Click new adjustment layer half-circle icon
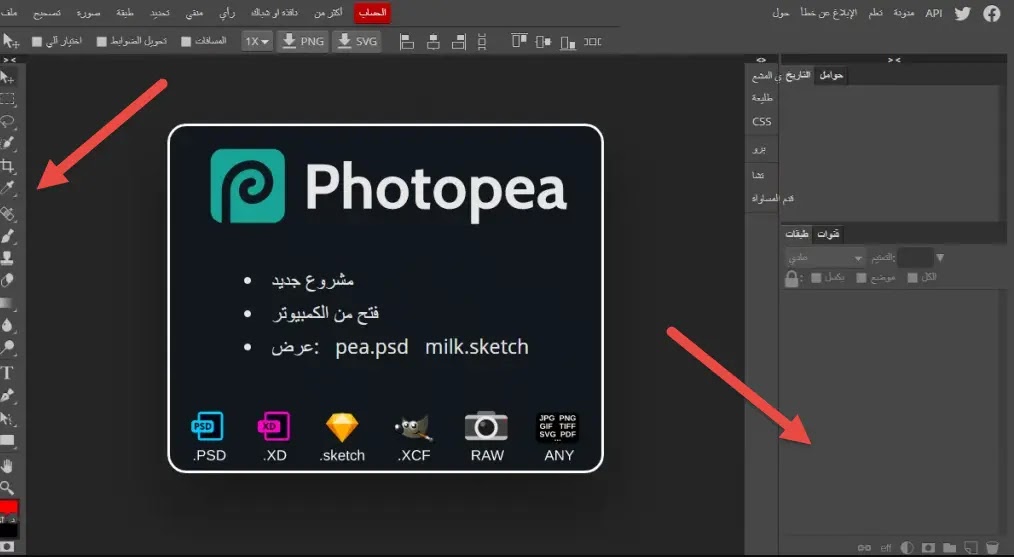The height and width of the screenshot is (557, 1014). coord(907,548)
